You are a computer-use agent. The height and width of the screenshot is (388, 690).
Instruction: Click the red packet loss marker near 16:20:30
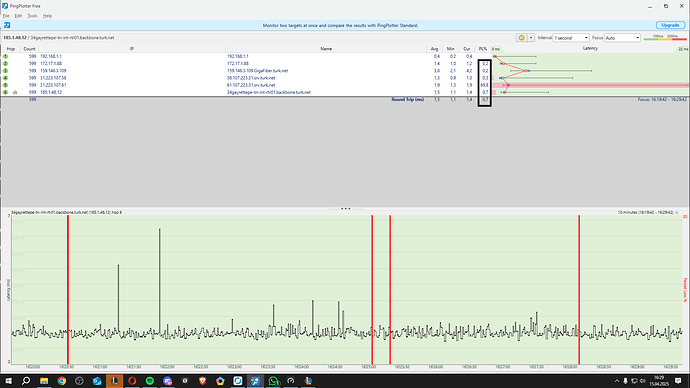[x=68, y=289]
